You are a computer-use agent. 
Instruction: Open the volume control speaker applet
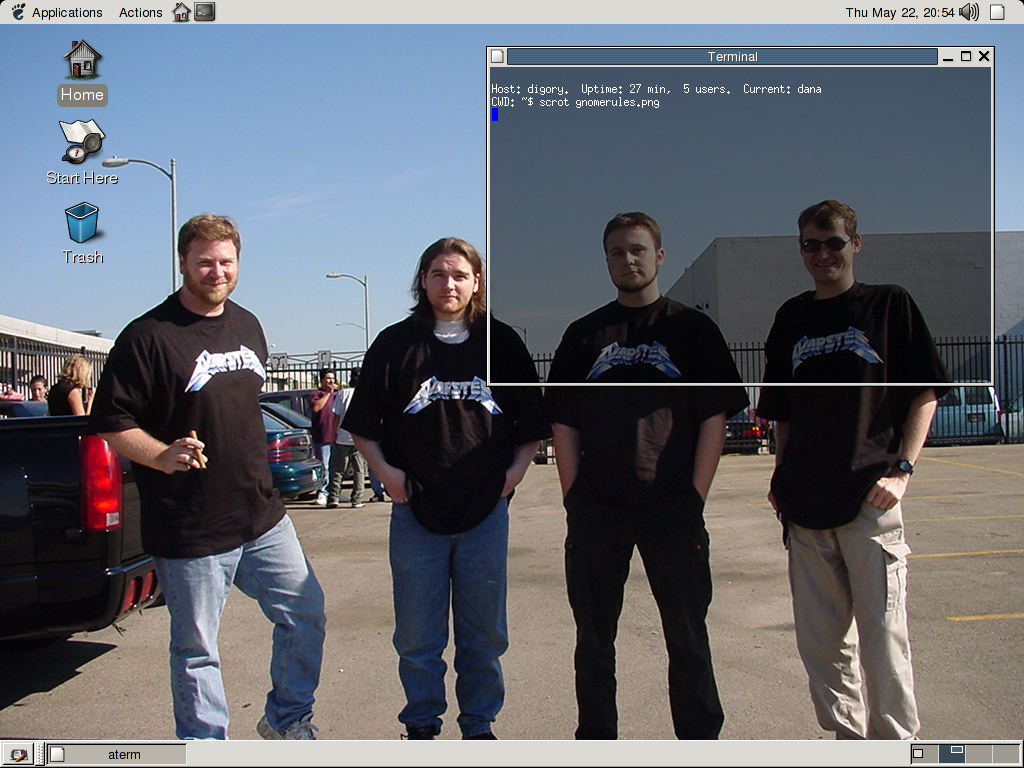coord(969,12)
